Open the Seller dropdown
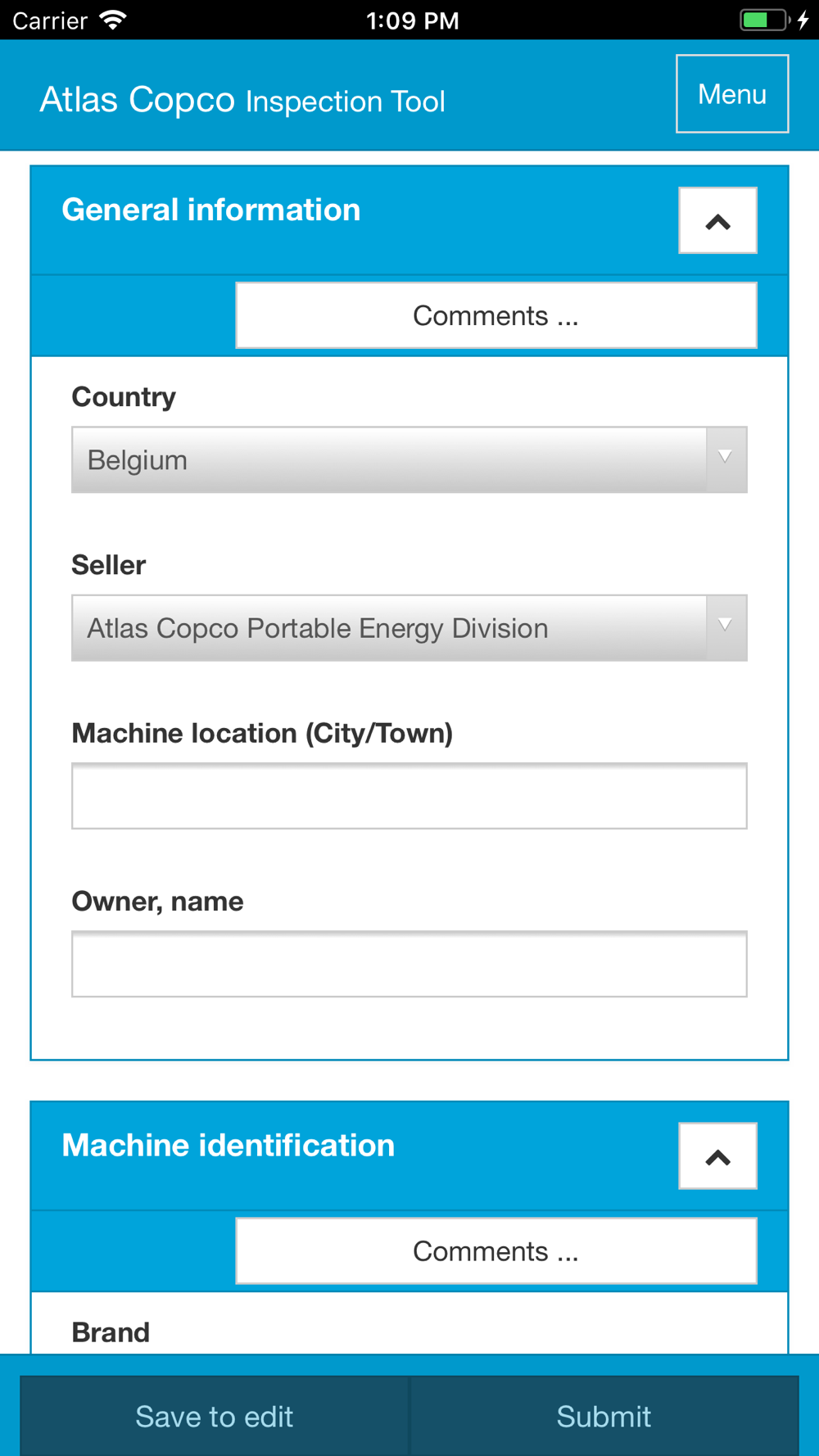Image resolution: width=819 pixels, height=1456 pixels. (409, 627)
